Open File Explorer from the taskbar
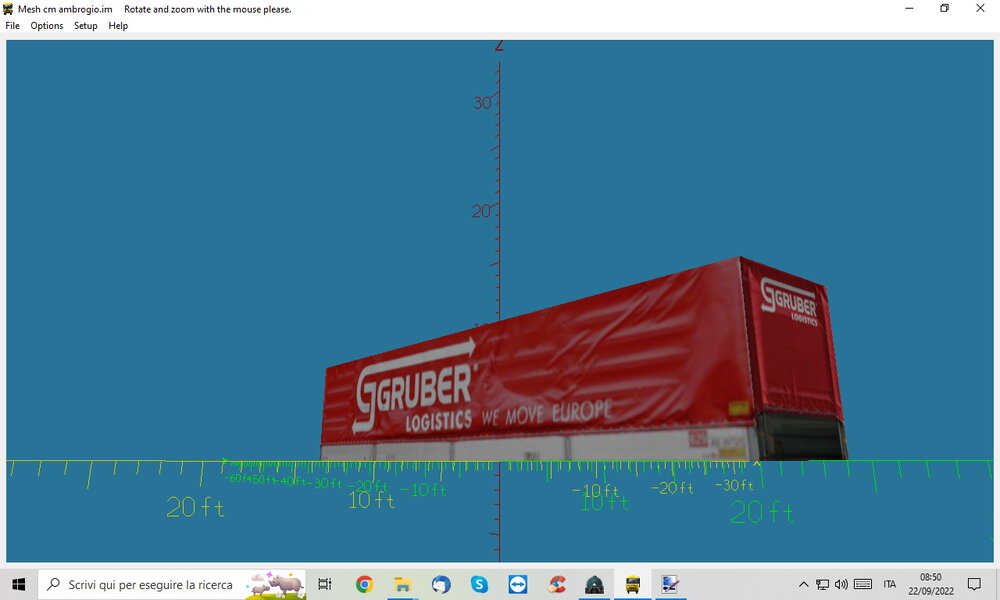The width and height of the screenshot is (1000, 600). pos(402,584)
